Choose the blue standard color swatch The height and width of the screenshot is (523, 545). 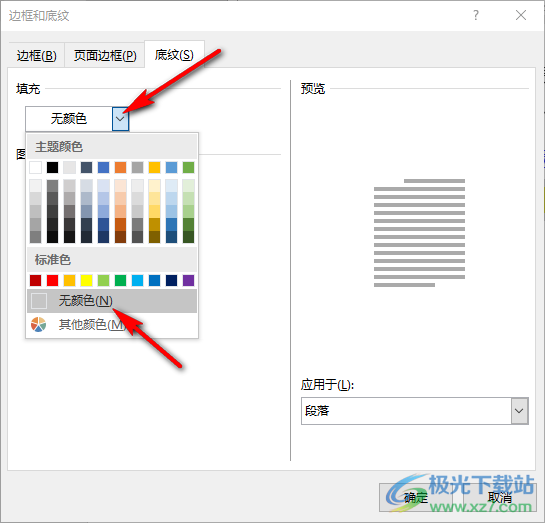coord(155,280)
